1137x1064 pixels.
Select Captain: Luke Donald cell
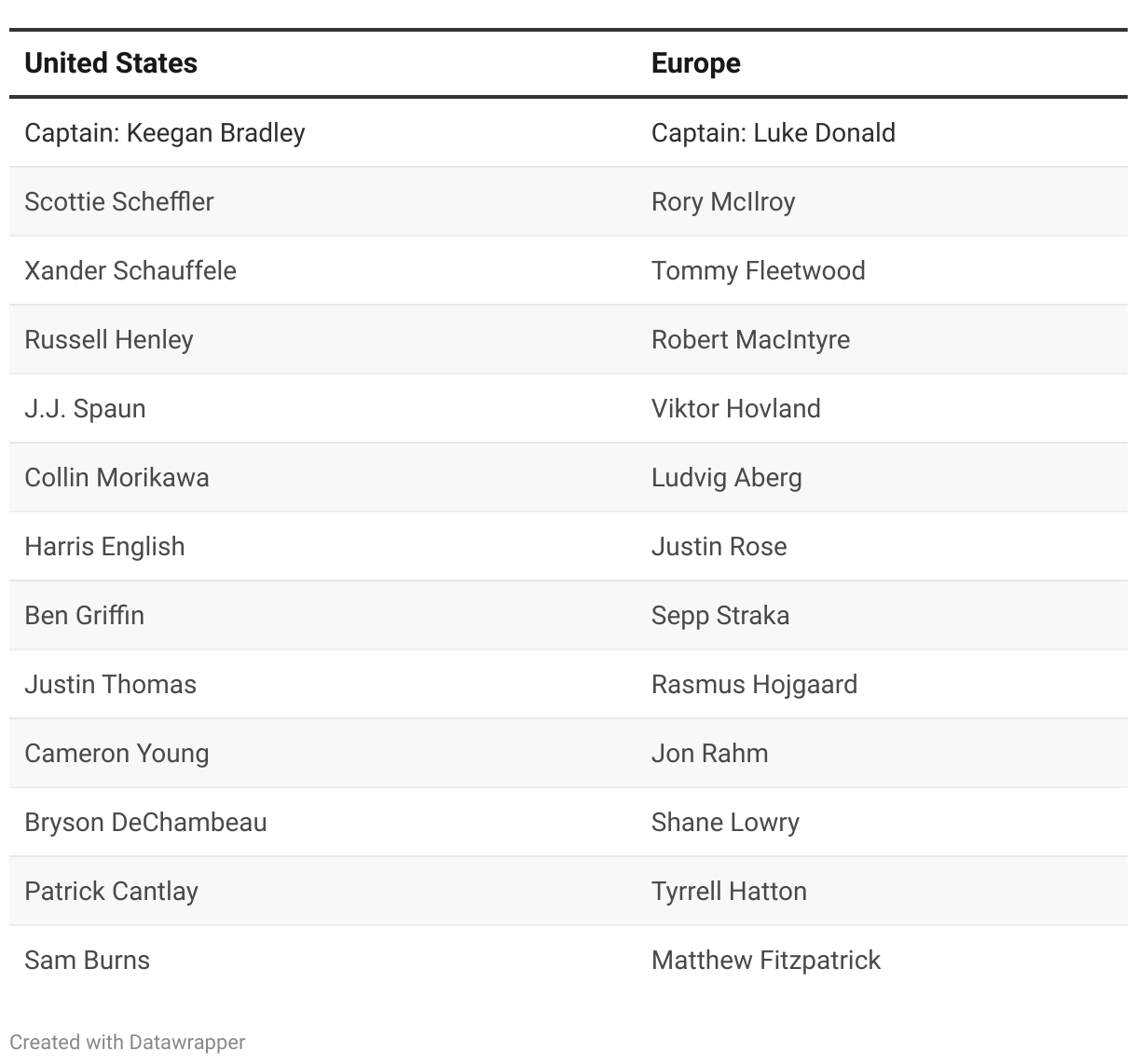pos(773,133)
